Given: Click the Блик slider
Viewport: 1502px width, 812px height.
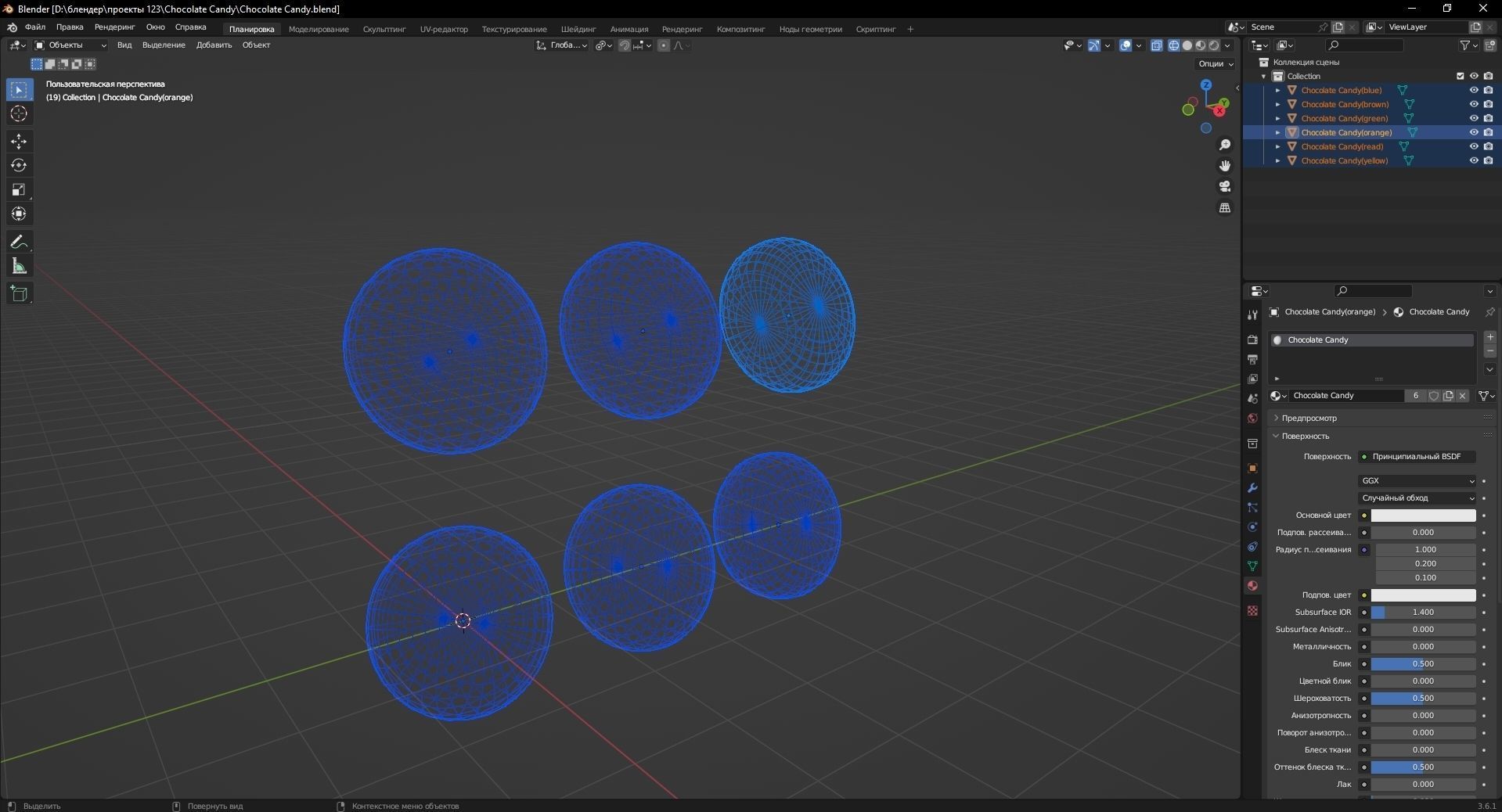Looking at the screenshot, I should pos(1423,664).
